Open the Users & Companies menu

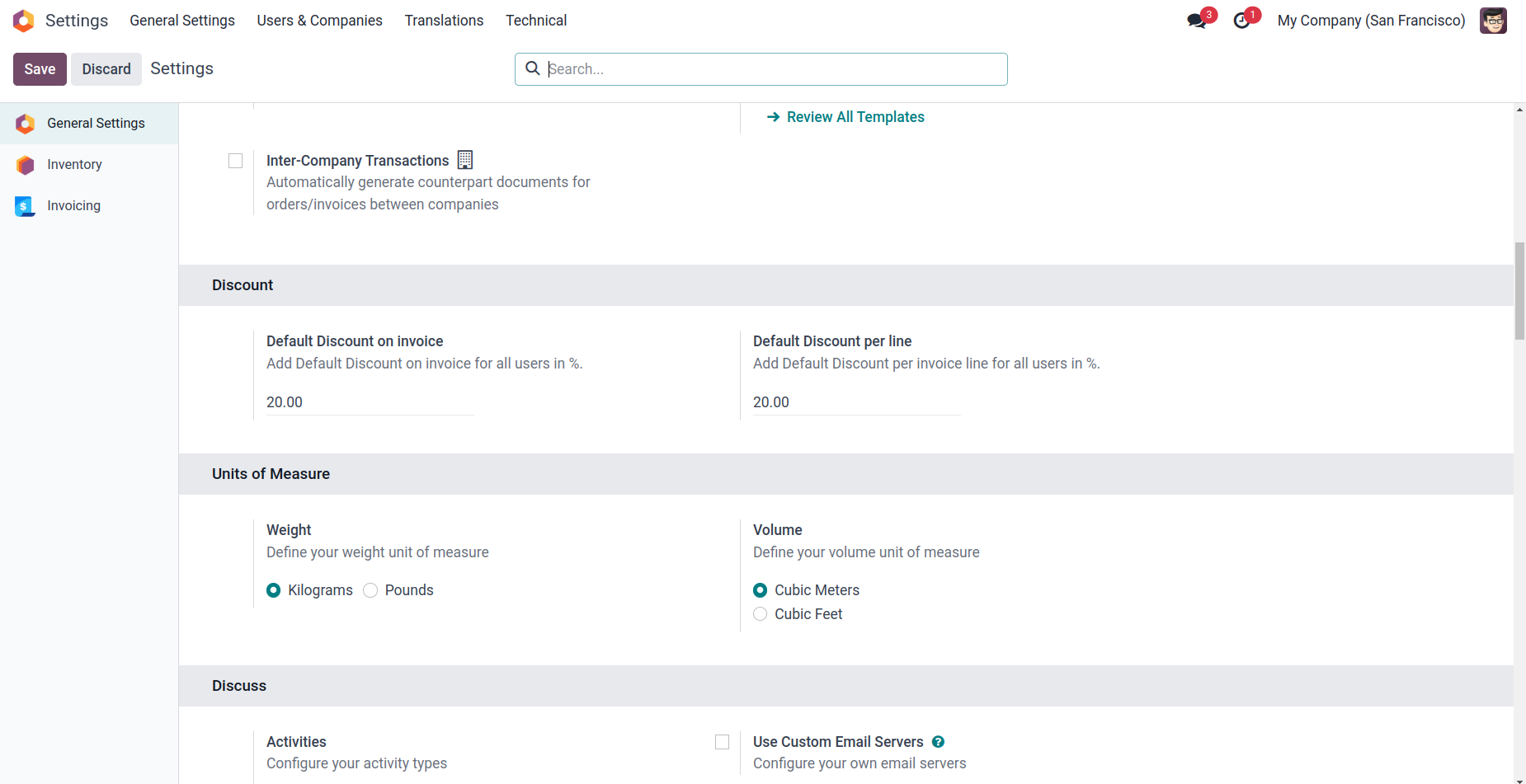click(319, 21)
